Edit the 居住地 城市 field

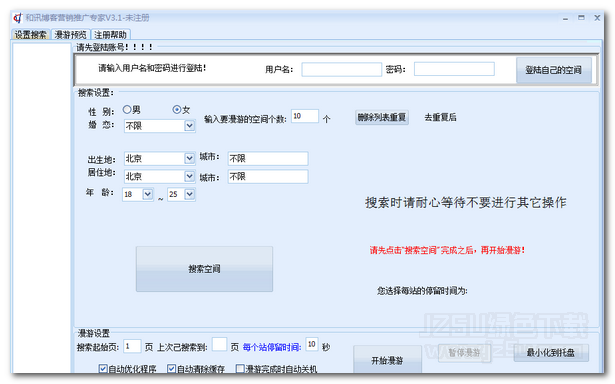[268, 177]
